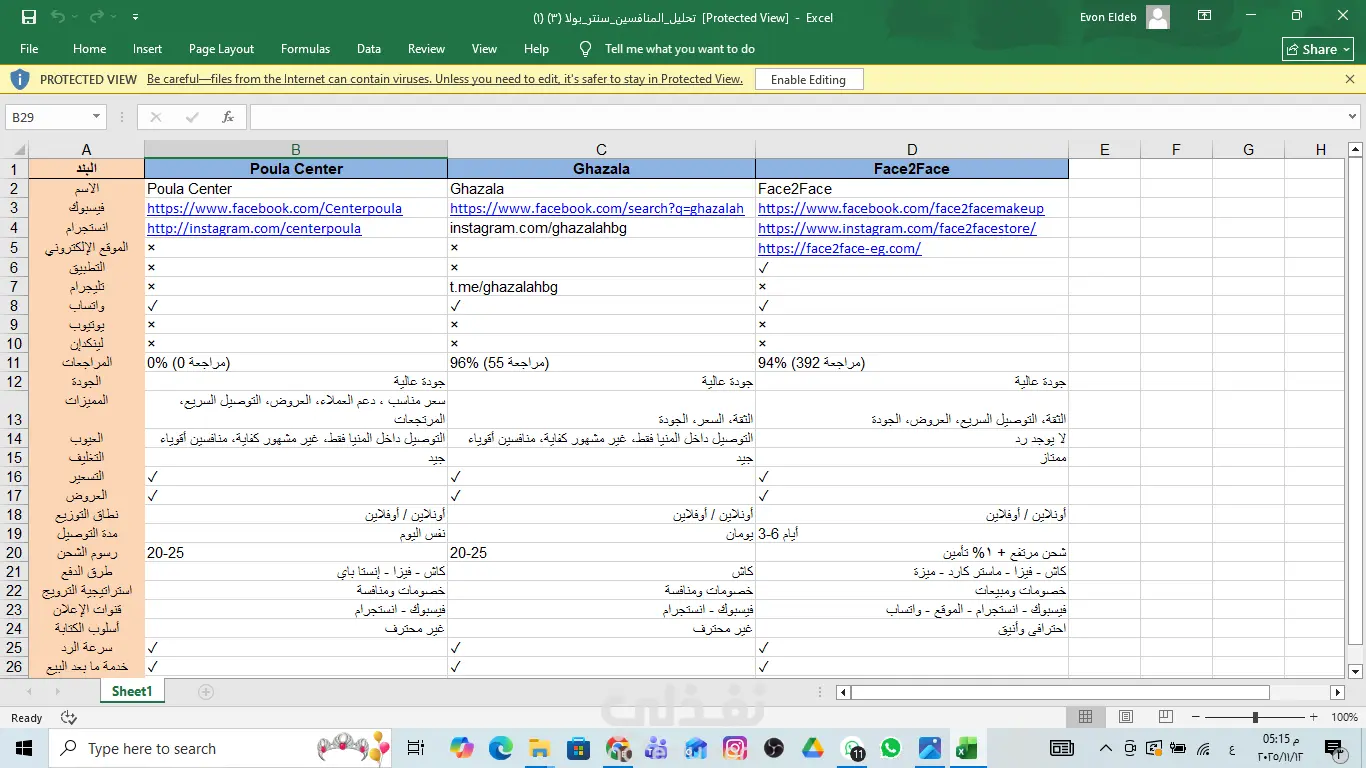The width and height of the screenshot is (1366, 768).
Task: Open the Windows Start menu
Action: point(24,748)
